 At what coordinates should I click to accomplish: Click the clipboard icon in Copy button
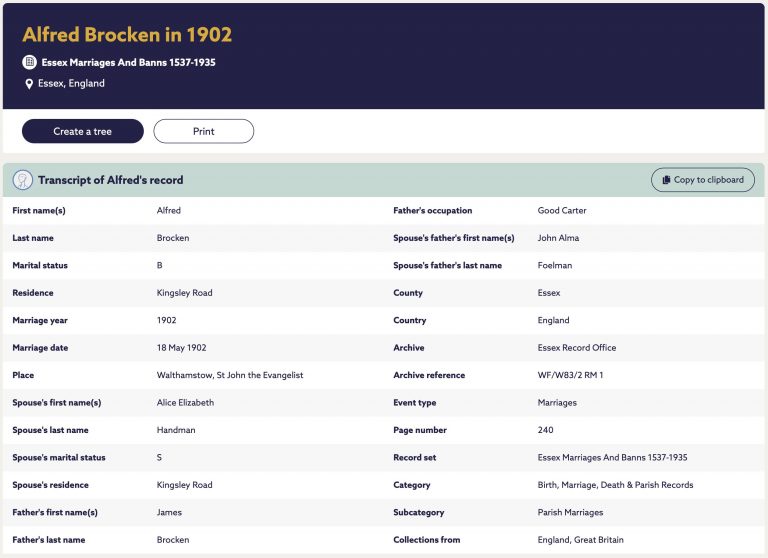pos(666,180)
